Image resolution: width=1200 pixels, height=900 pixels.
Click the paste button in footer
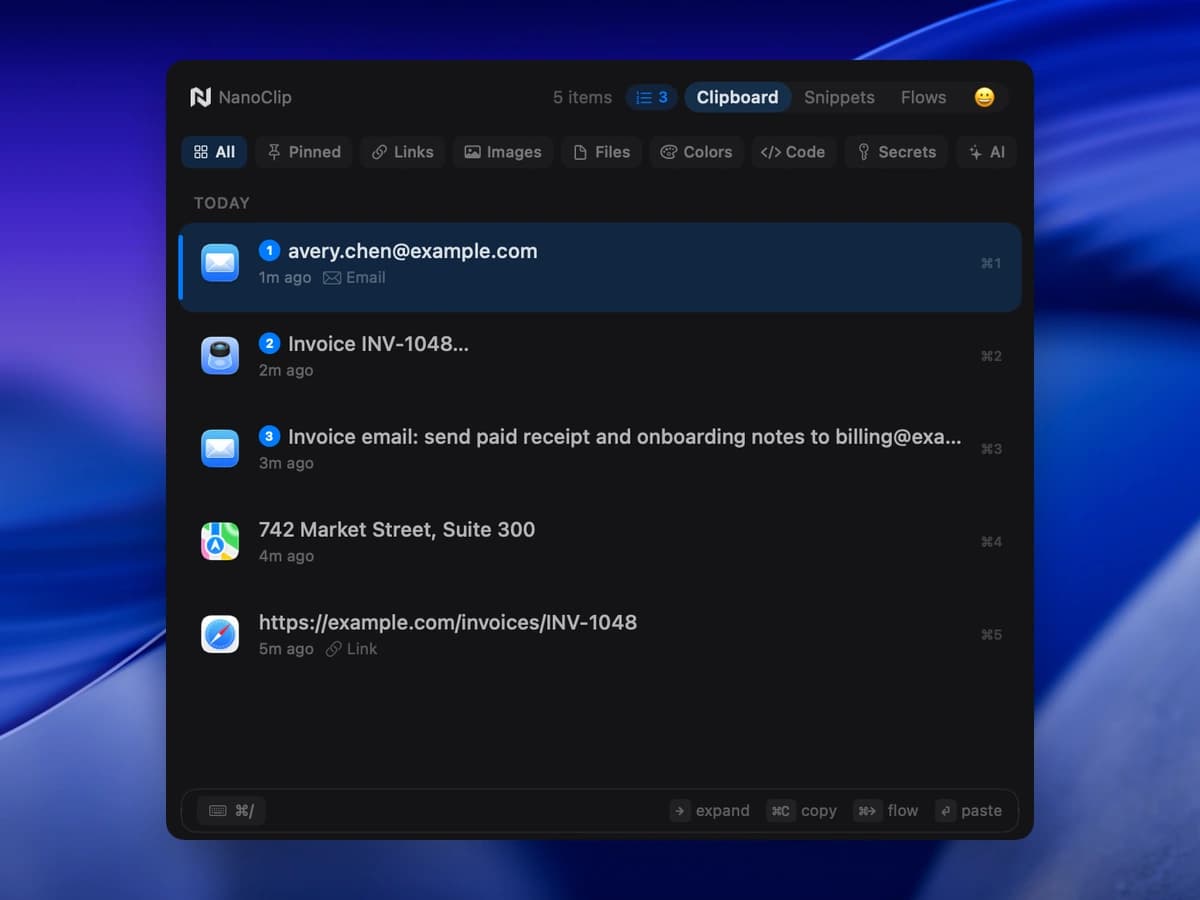coord(968,811)
